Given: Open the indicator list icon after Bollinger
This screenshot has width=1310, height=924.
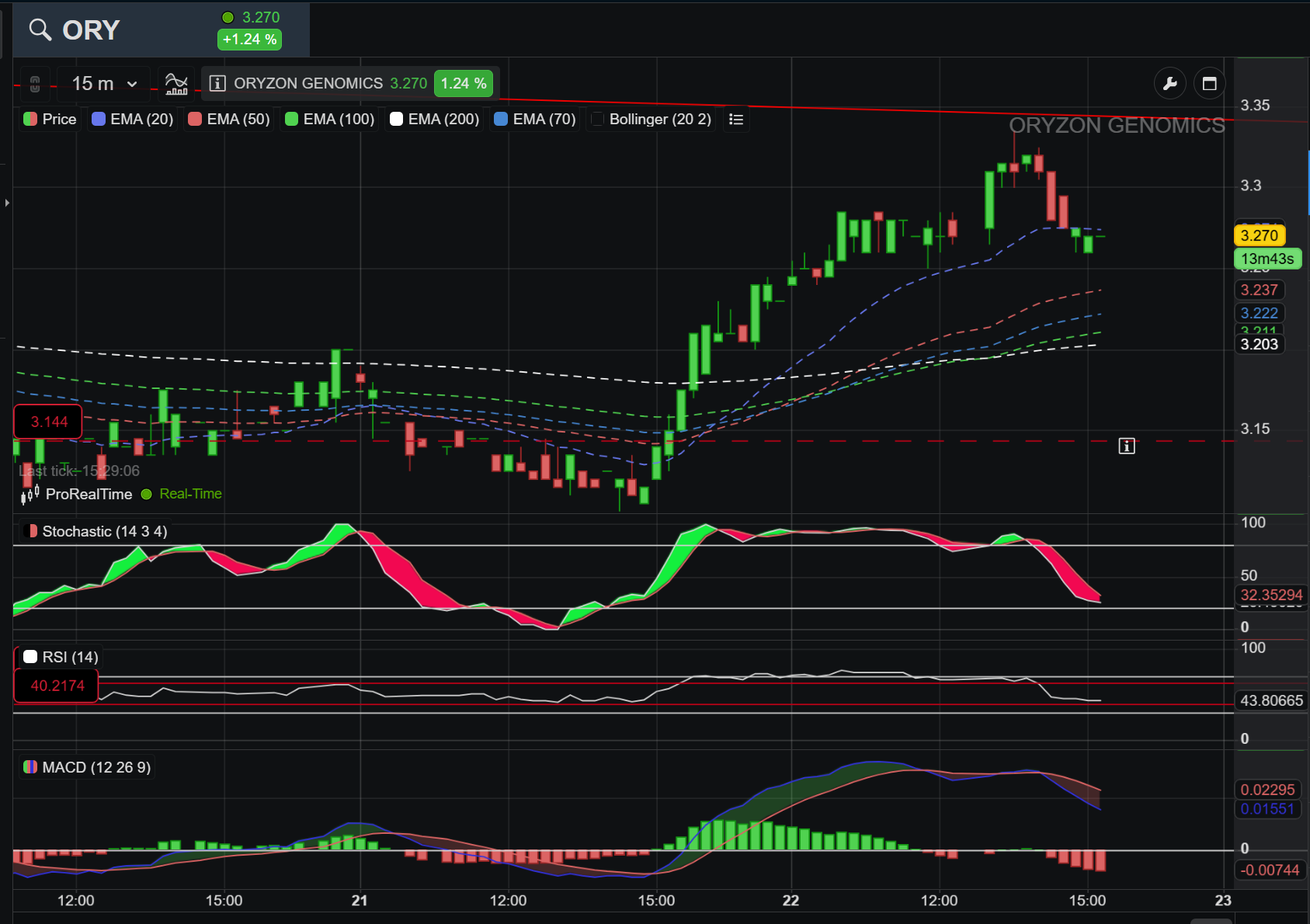Looking at the screenshot, I should coord(736,120).
